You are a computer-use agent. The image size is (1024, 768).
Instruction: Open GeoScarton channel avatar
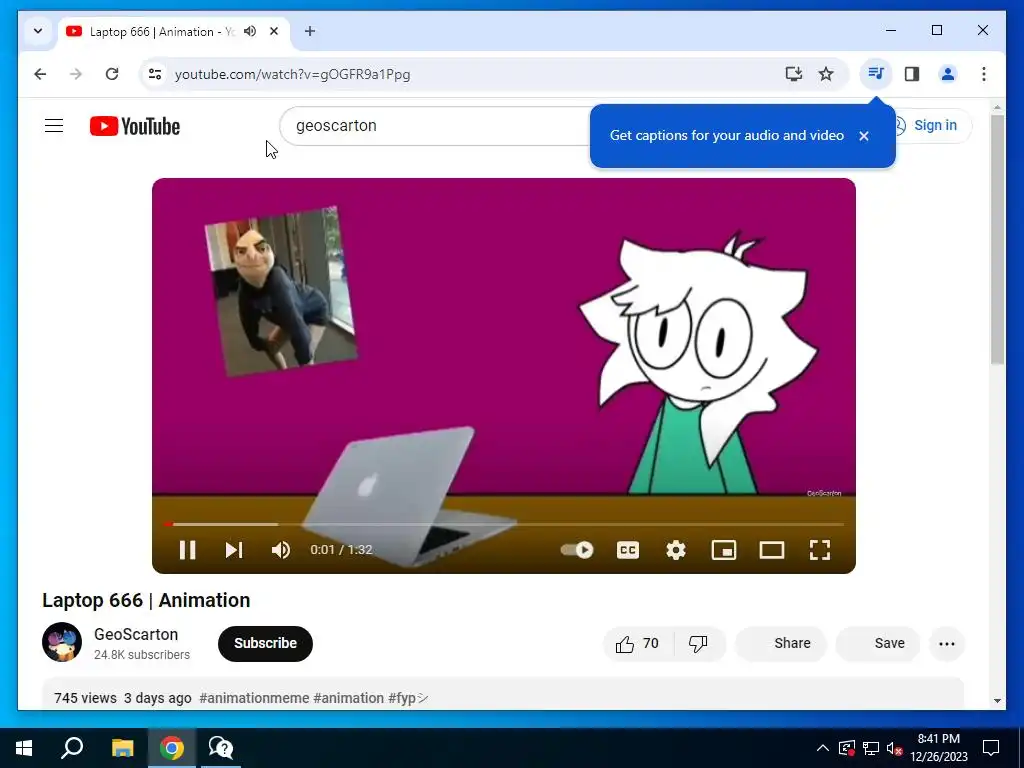point(62,642)
